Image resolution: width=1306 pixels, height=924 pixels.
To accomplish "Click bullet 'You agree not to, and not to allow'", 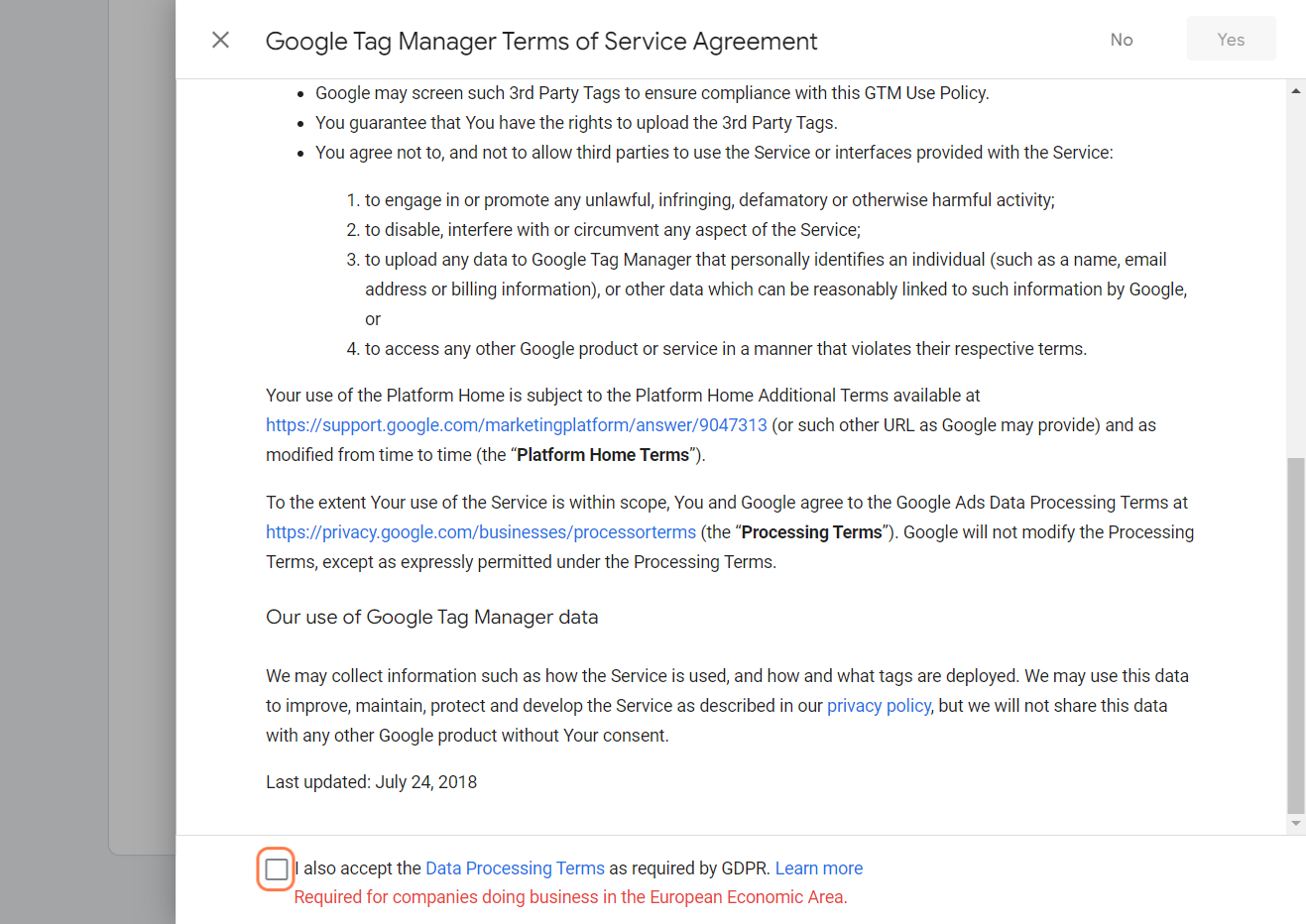I will click(714, 153).
